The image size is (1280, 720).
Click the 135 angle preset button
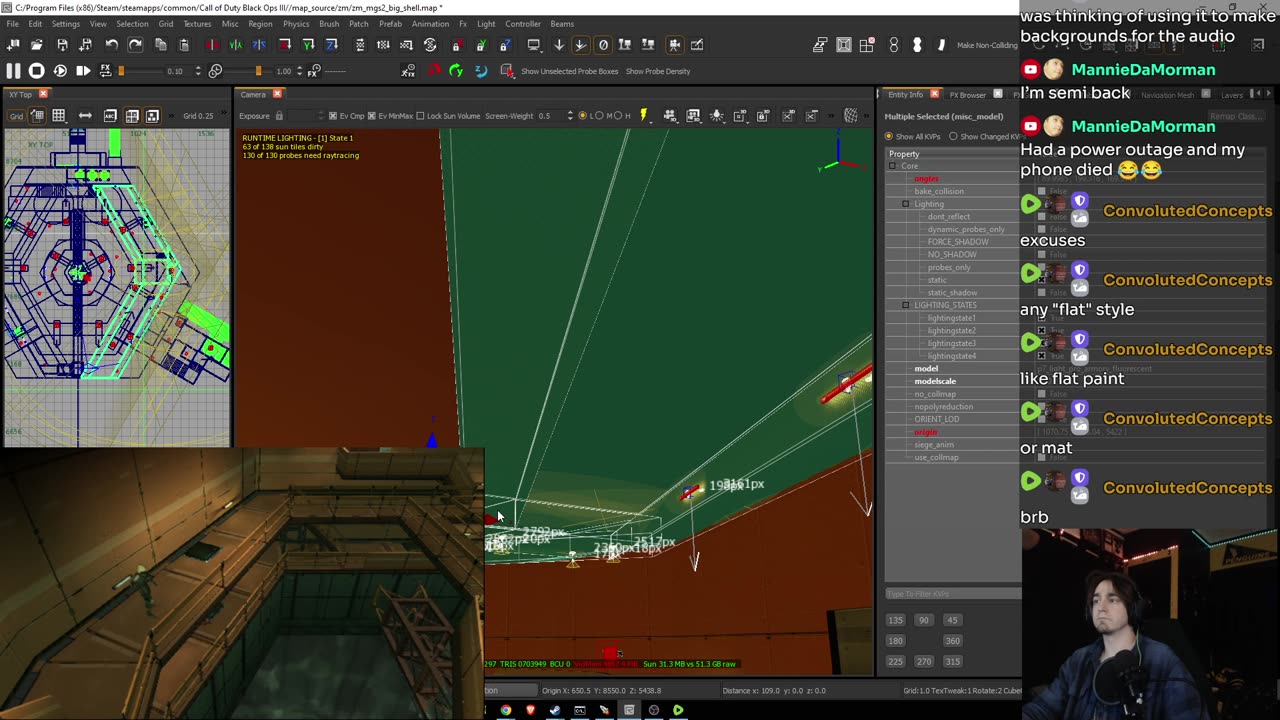point(895,620)
